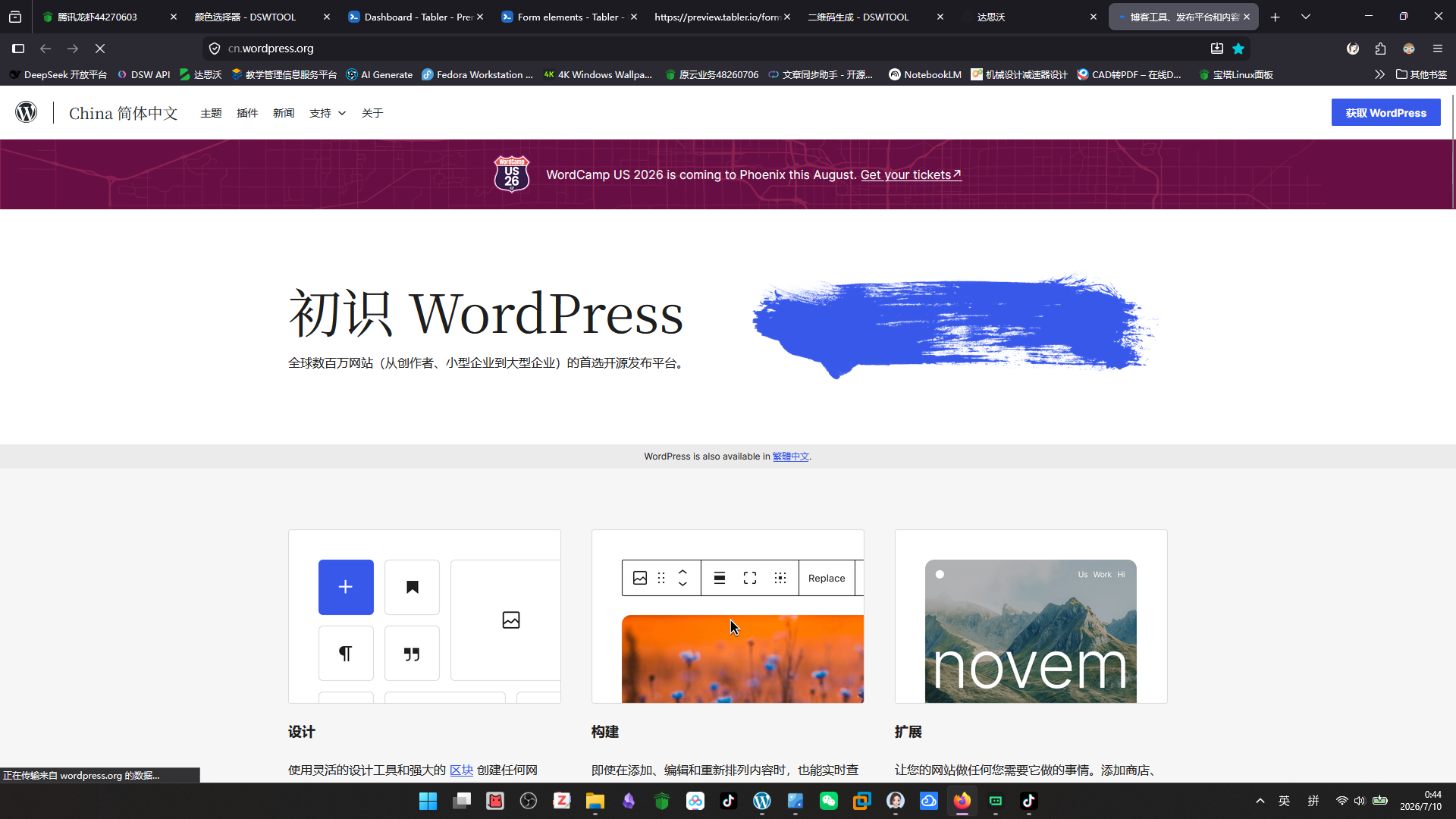Go back with the browser back arrow
The image size is (1456, 819).
click(45, 49)
